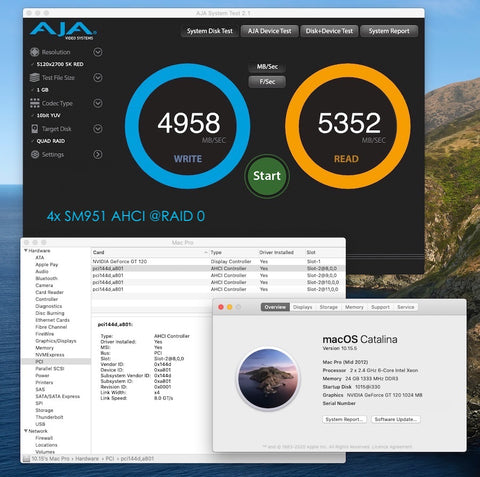Click the 10bit YUV codec value
The height and width of the screenshot is (477, 480).
49,115
